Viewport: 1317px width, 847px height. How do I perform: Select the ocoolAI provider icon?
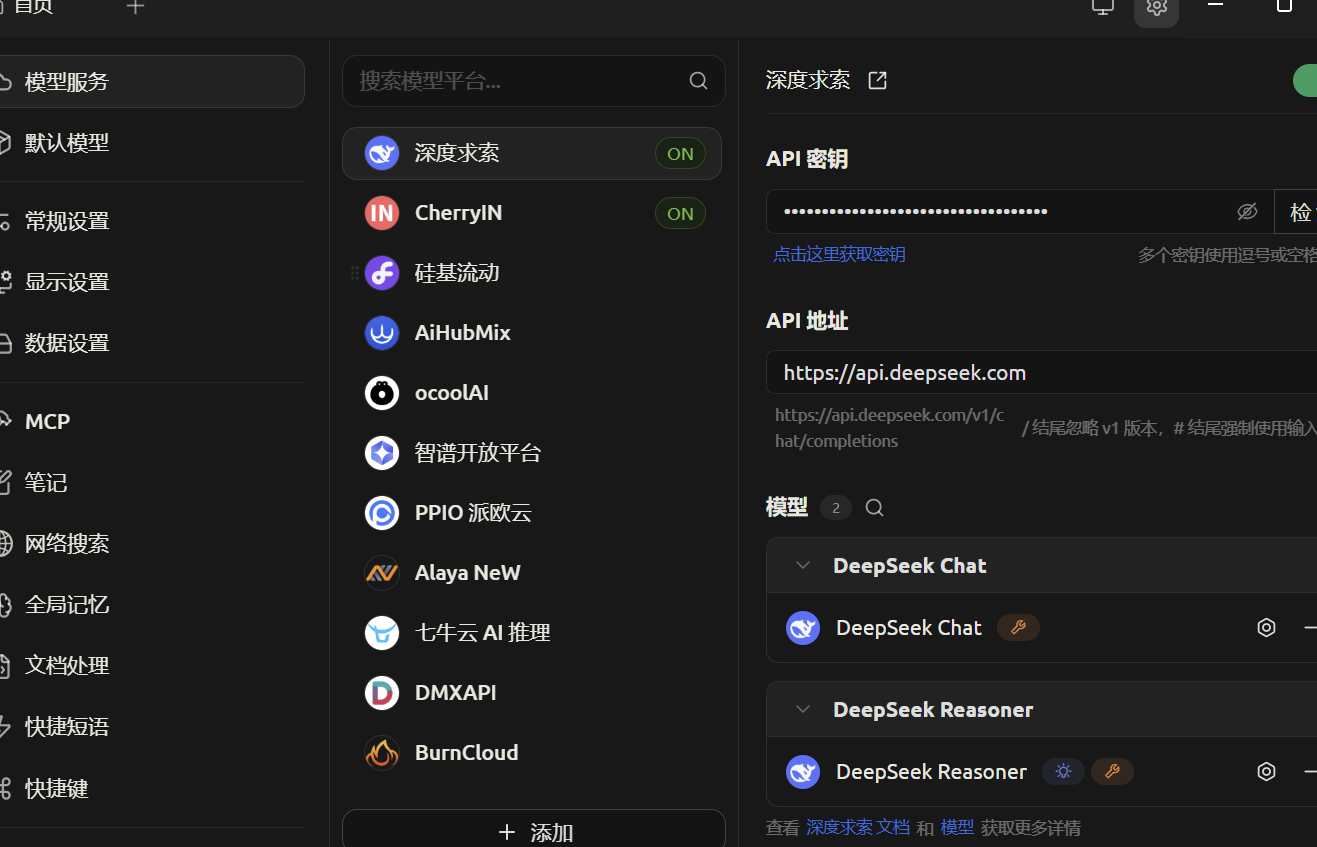coord(382,393)
